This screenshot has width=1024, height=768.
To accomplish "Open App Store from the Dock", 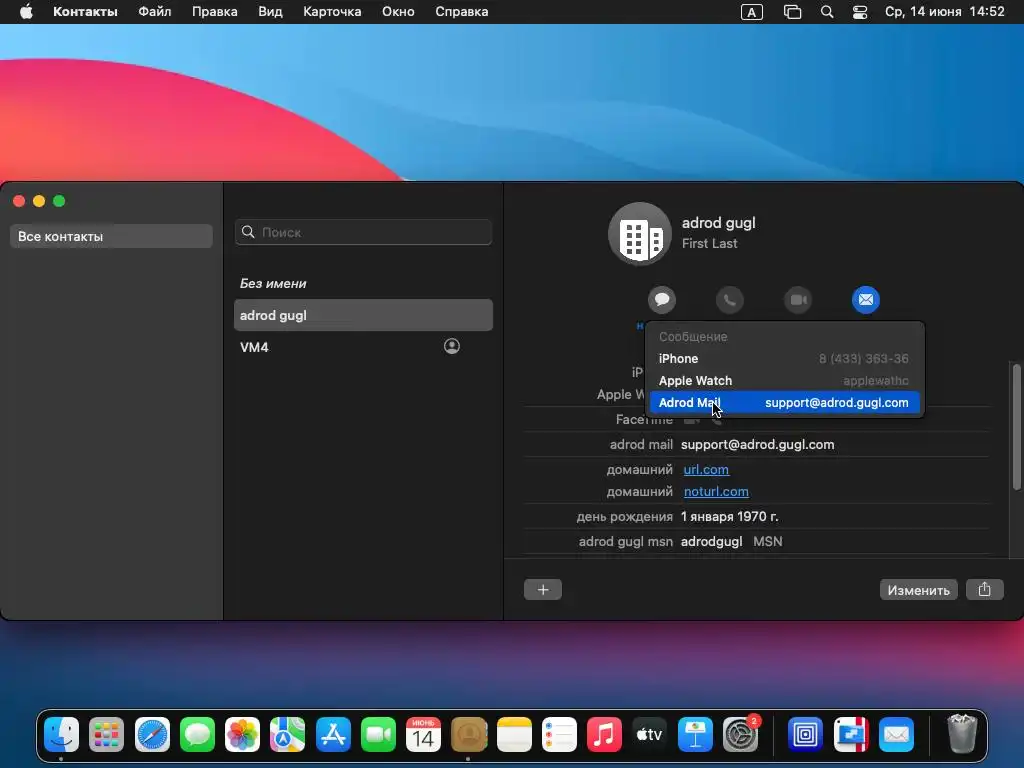I will (x=333, y=735).
